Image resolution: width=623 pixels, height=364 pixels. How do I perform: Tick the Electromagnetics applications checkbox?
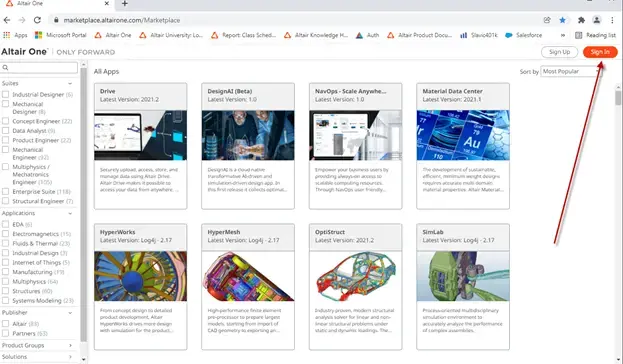coord(6,234)
